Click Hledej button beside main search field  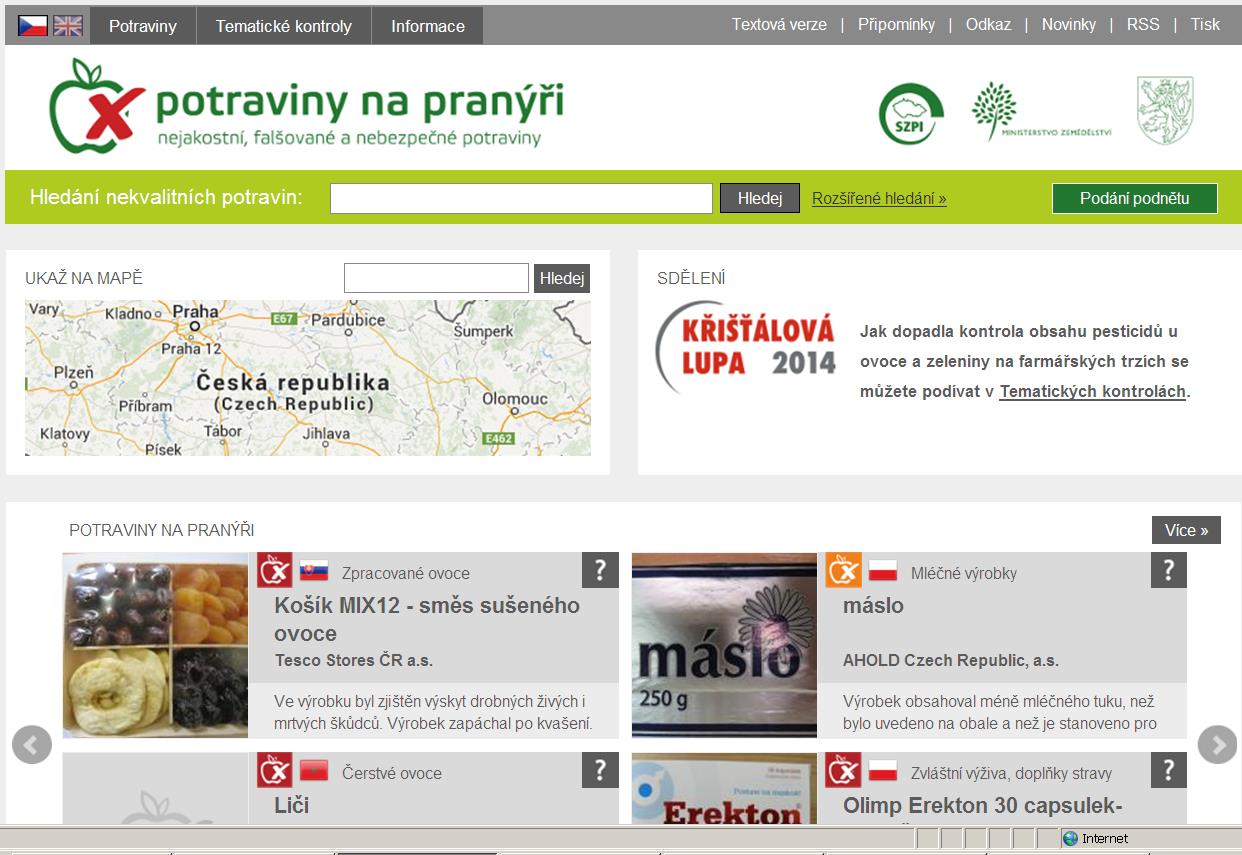point(760,198)
